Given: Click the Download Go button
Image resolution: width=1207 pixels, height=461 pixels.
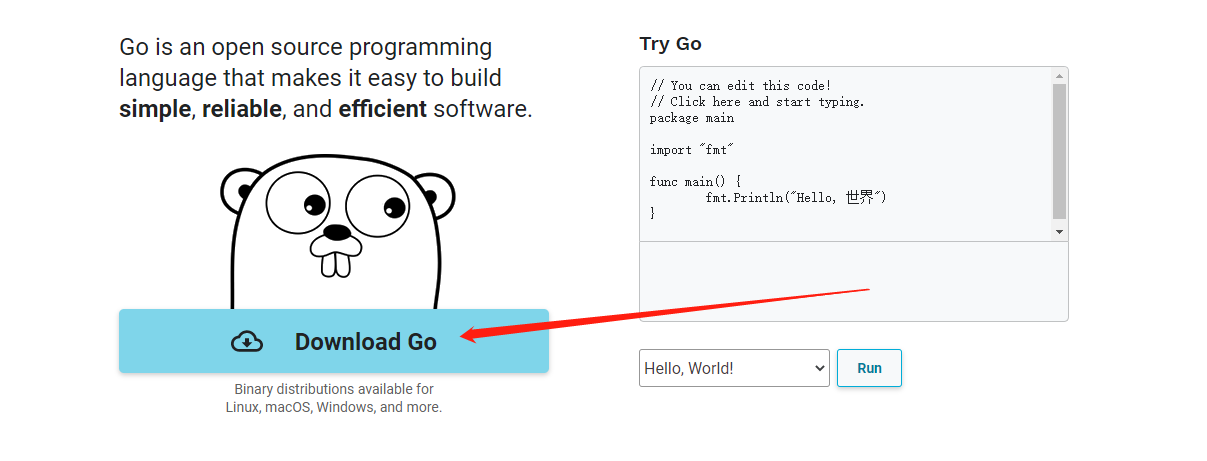Looking at the screenshot, I should point(334,341).
